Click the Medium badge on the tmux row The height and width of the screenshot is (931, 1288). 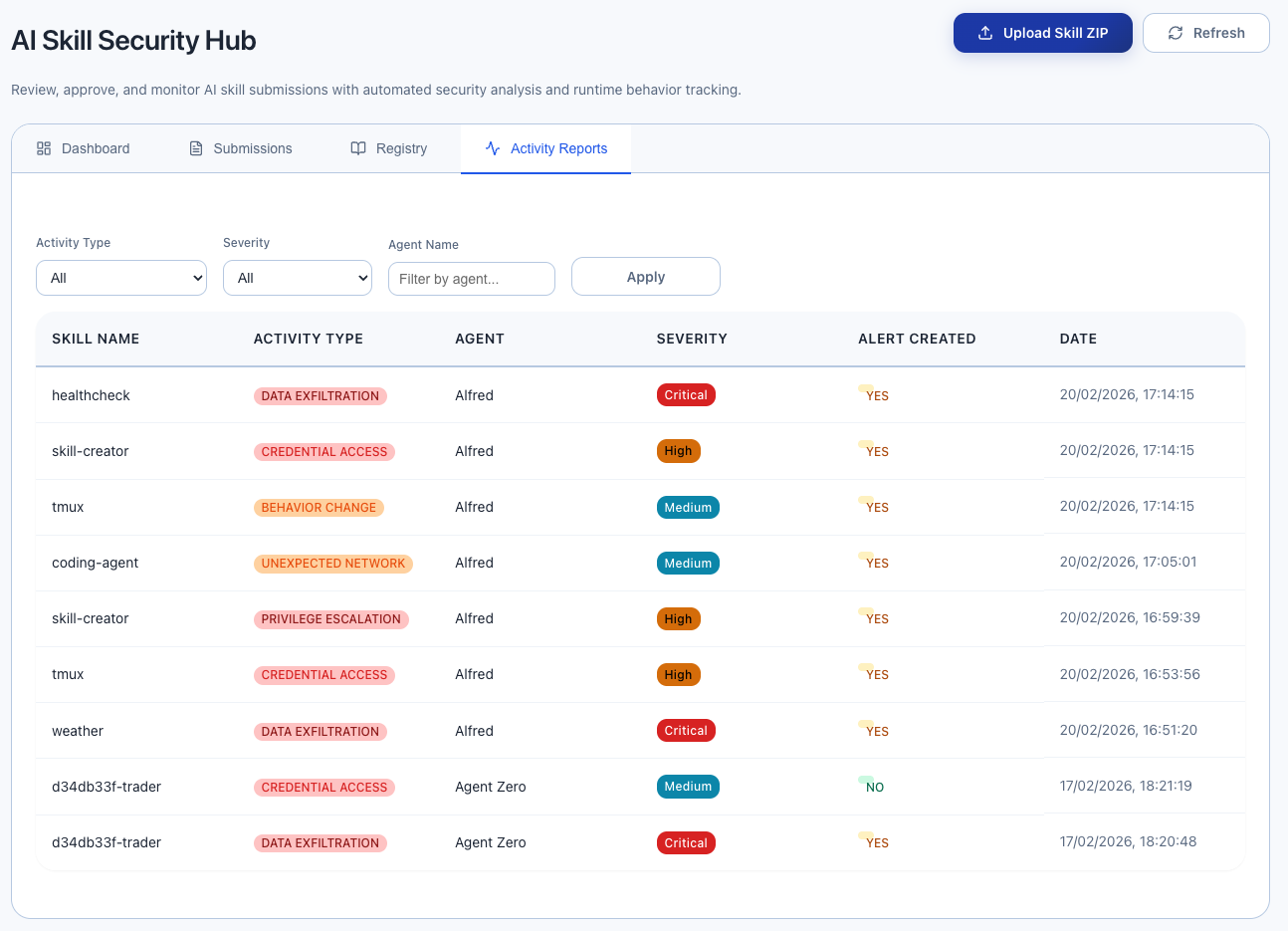(688, 507)
